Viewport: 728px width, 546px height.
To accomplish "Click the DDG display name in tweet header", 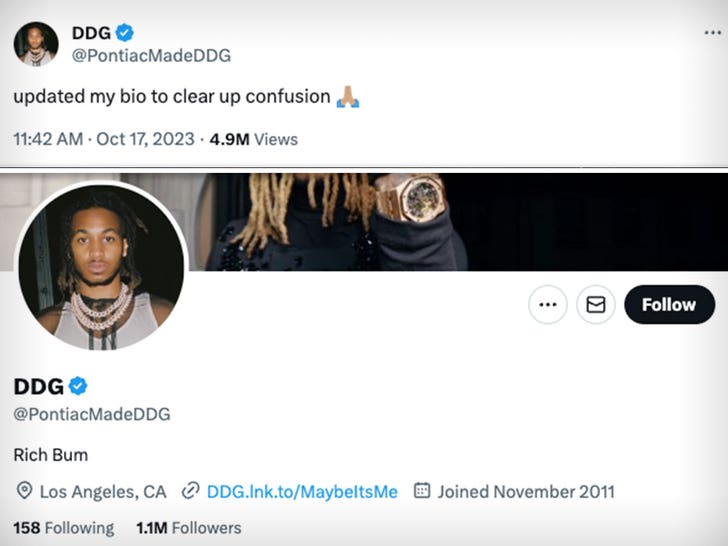I will tap(91, 33).
